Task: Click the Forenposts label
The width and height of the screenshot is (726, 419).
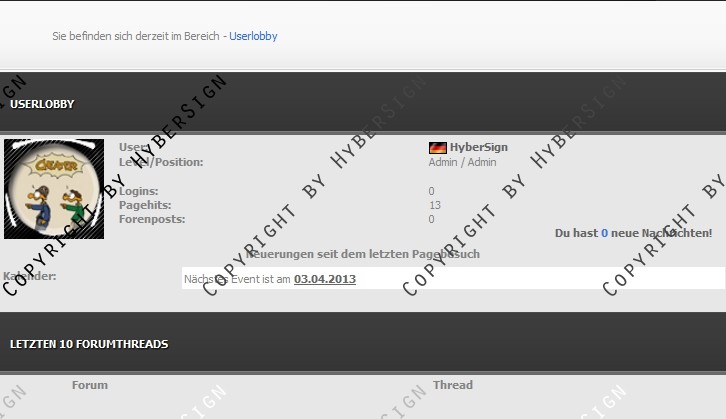Action: click(151, 219)
